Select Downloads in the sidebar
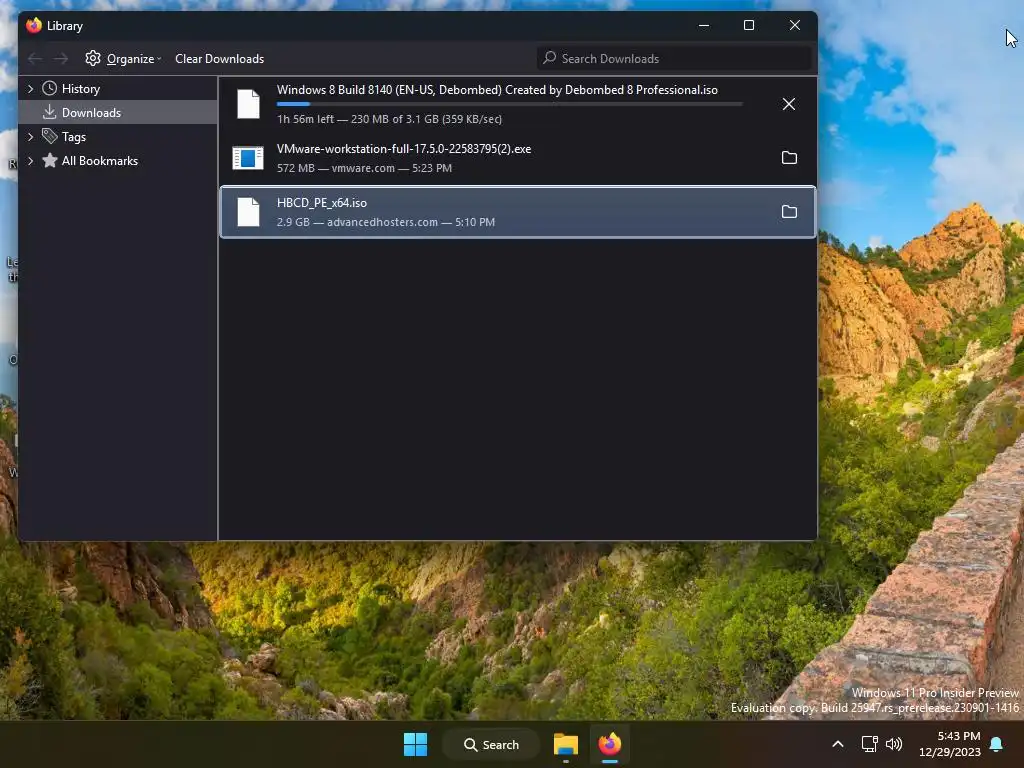The width and height of the screenshot is (1024, 768). (x=91, y=112)
